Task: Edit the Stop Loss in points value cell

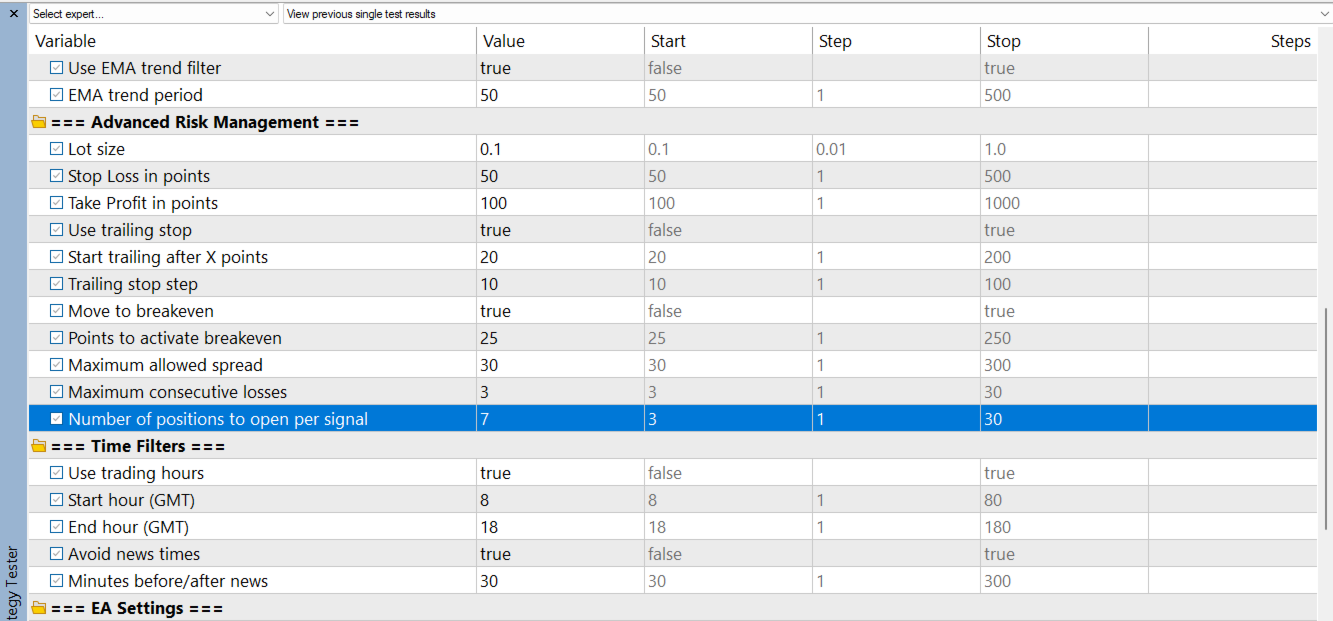Action: pos(560,176)
